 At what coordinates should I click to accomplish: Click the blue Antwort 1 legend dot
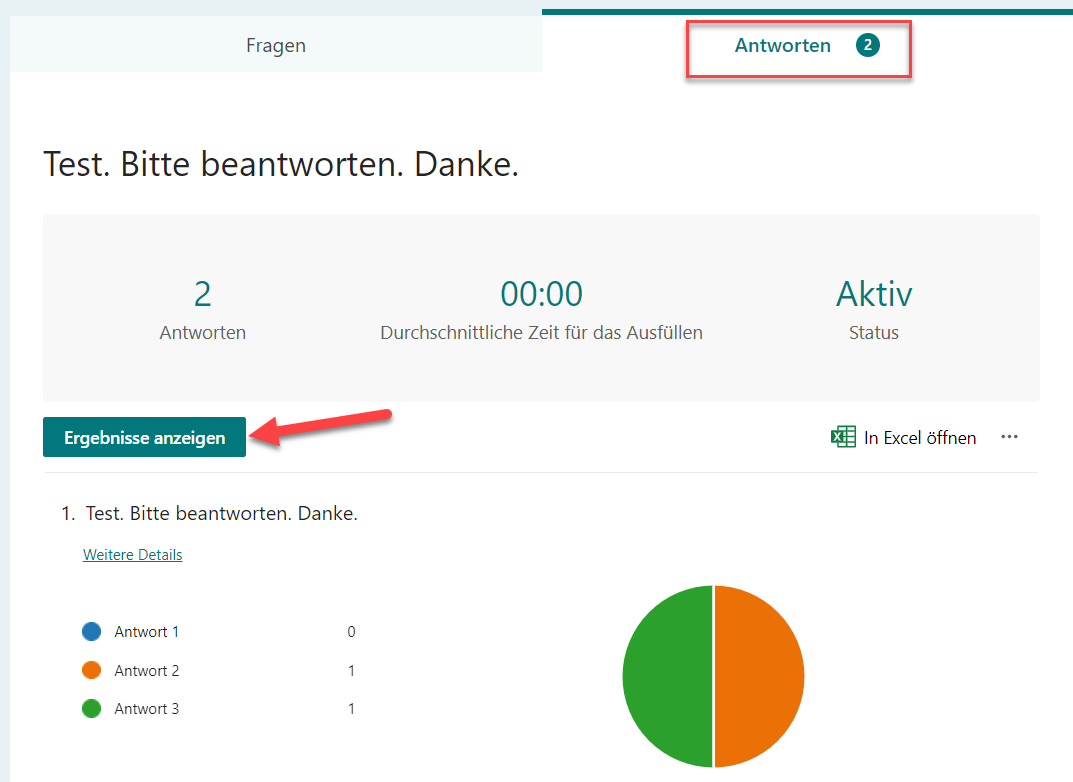92,632
